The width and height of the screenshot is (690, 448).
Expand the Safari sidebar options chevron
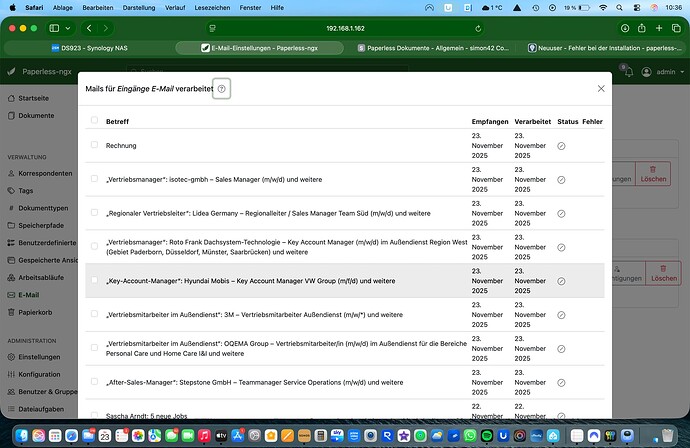pyautogui.click(x=68, y=28)
